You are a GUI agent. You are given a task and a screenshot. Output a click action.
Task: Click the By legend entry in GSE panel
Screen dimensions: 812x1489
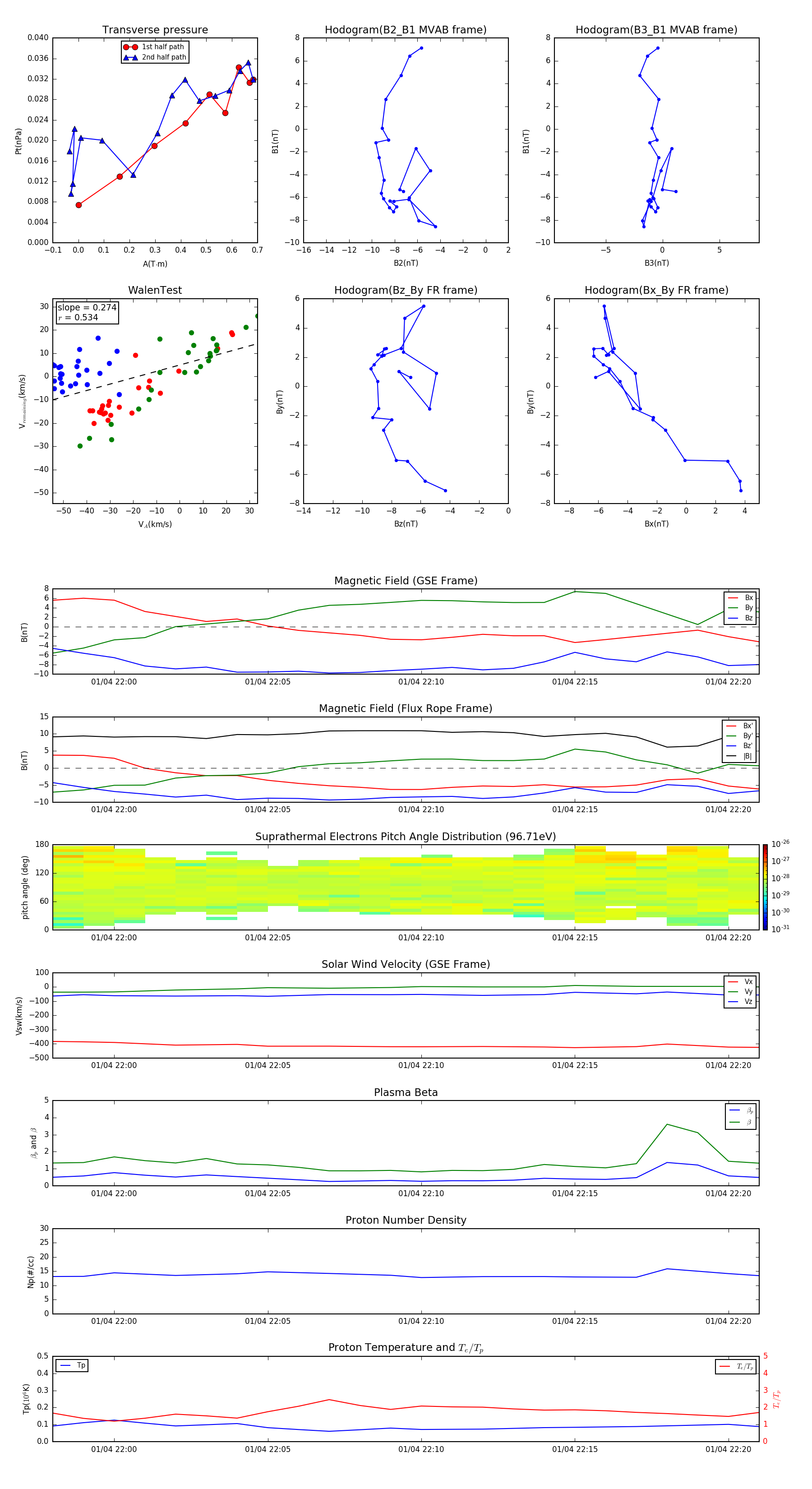[740, 607]
